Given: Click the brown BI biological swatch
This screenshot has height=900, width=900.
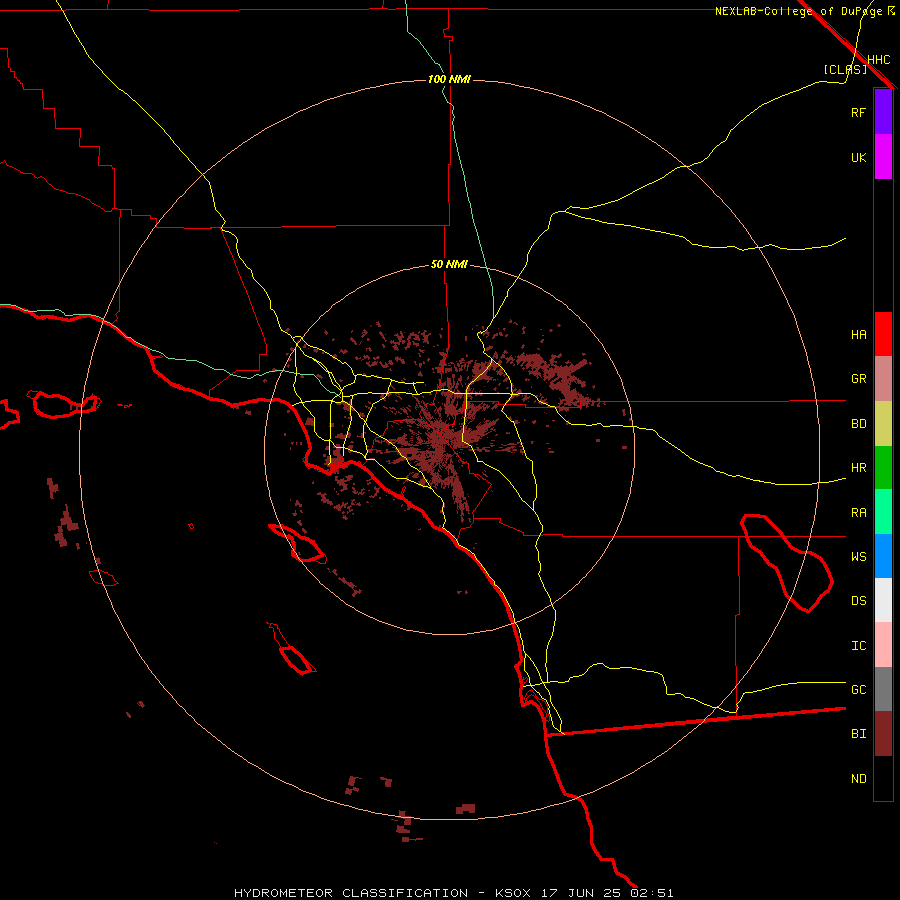Looking at the screenshot, I should (883, 734).
